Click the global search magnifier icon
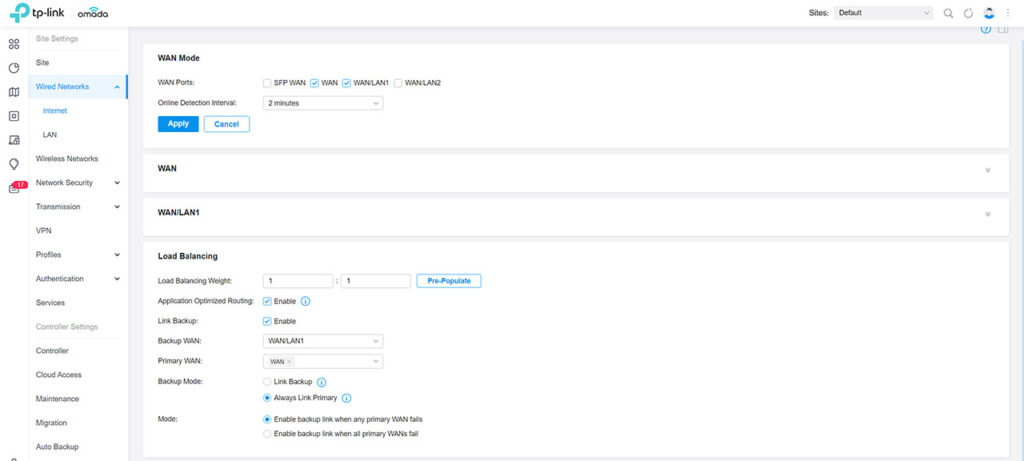1024x461 pixels. click(948, 13)
